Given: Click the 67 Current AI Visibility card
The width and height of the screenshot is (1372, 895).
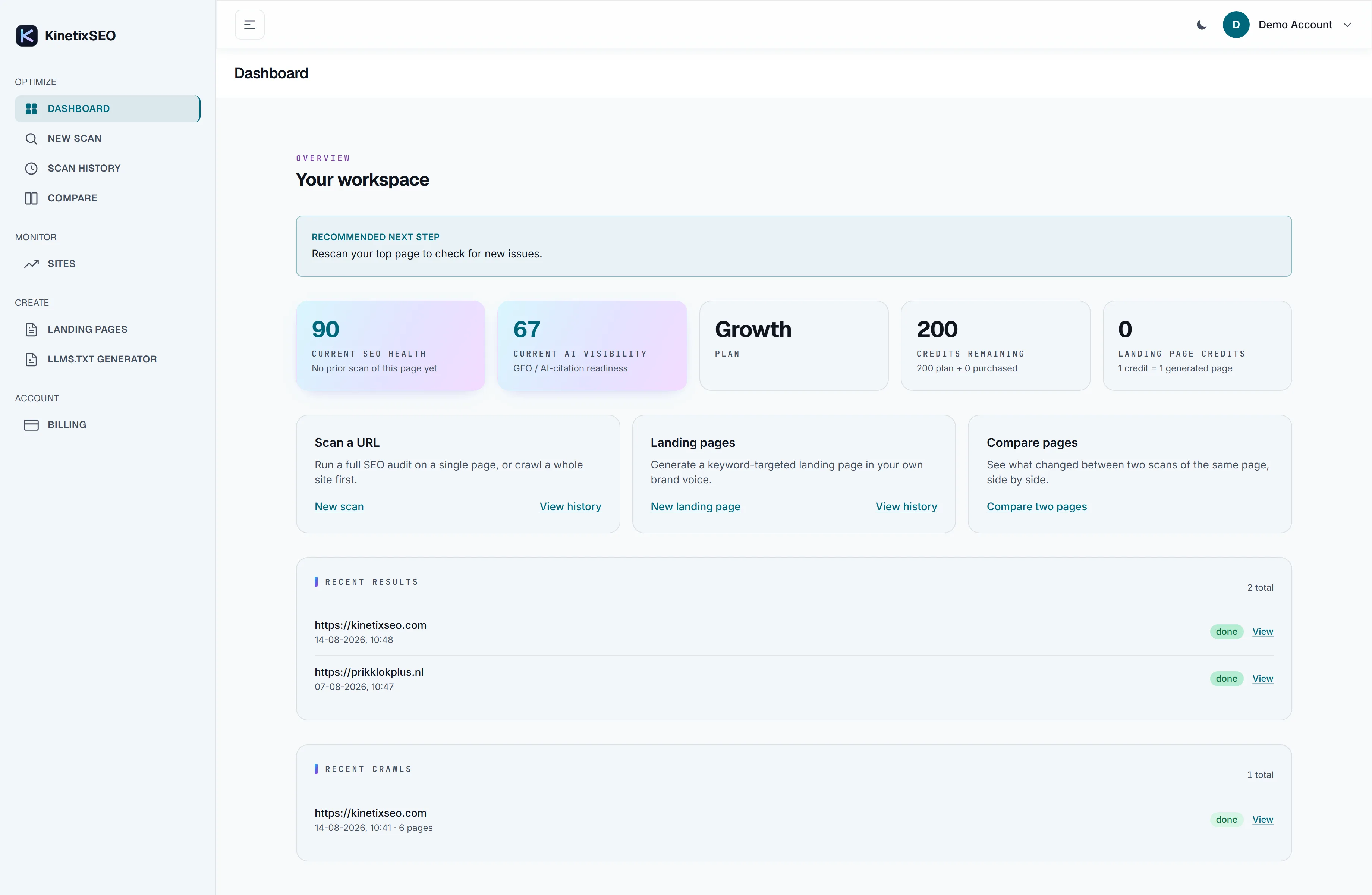Looking at the screenshot, I should click(592, 345).
